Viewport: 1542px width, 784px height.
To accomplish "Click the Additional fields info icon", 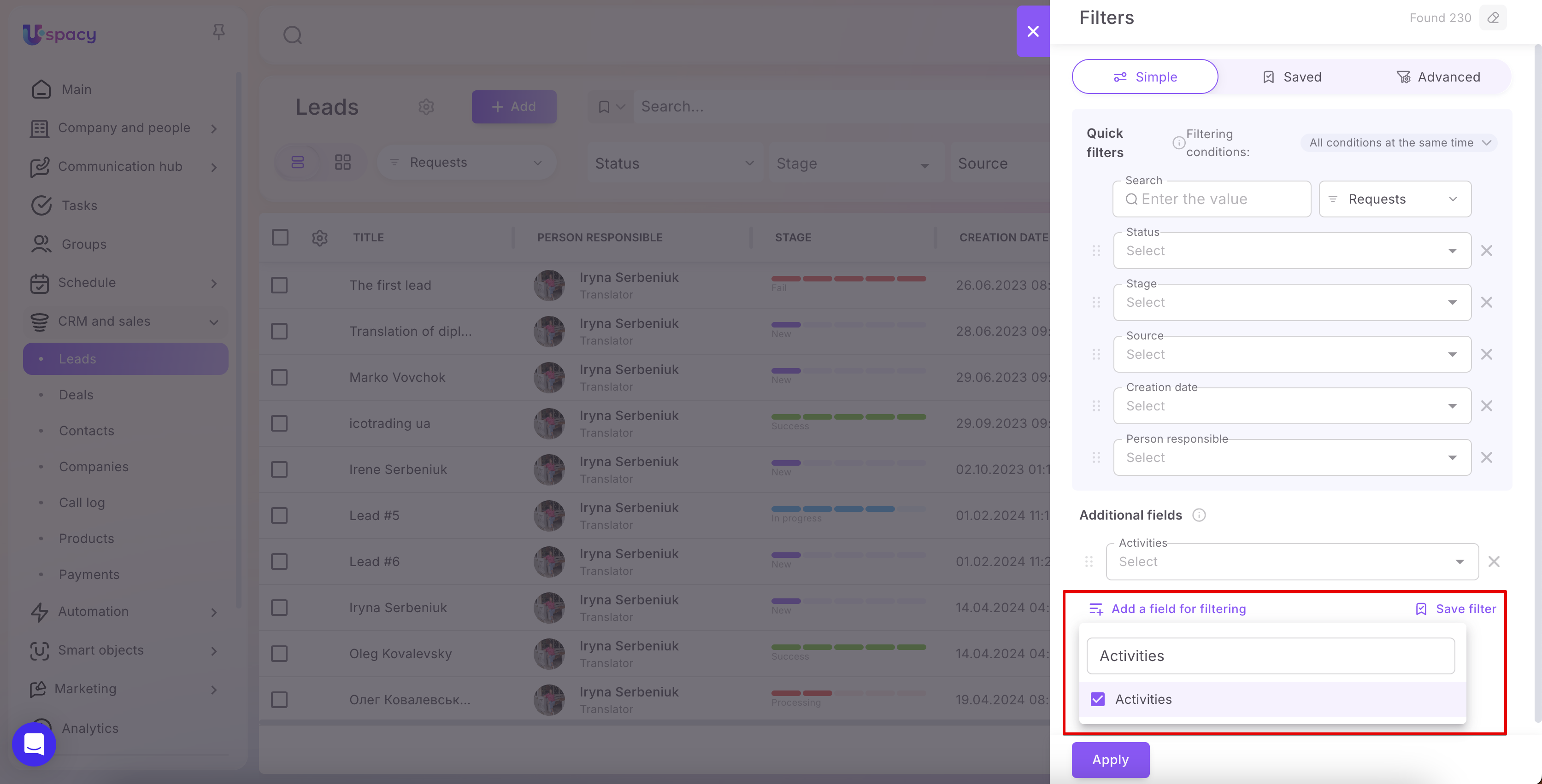I will point(1198,515).
